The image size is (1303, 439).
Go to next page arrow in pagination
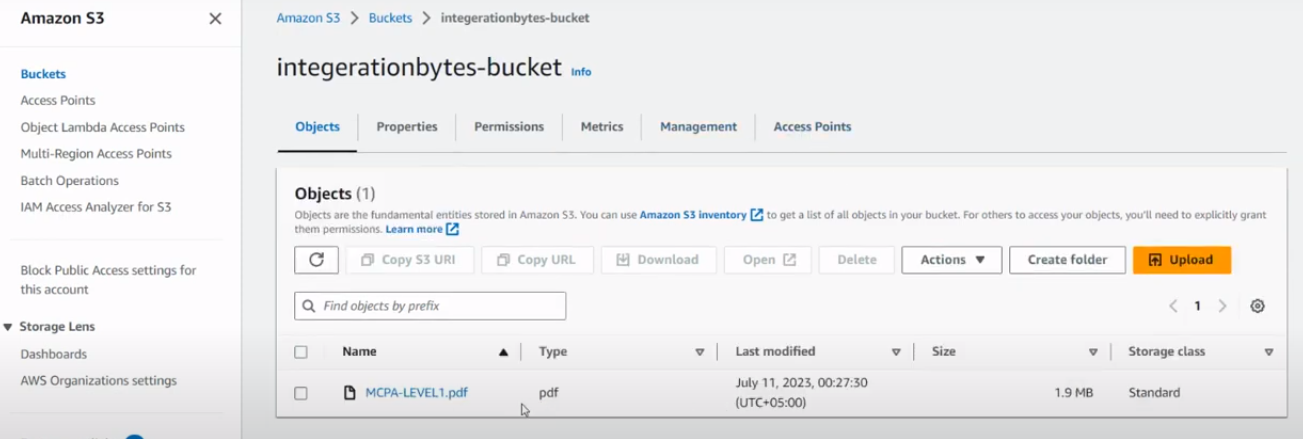tap(1222, 306)
